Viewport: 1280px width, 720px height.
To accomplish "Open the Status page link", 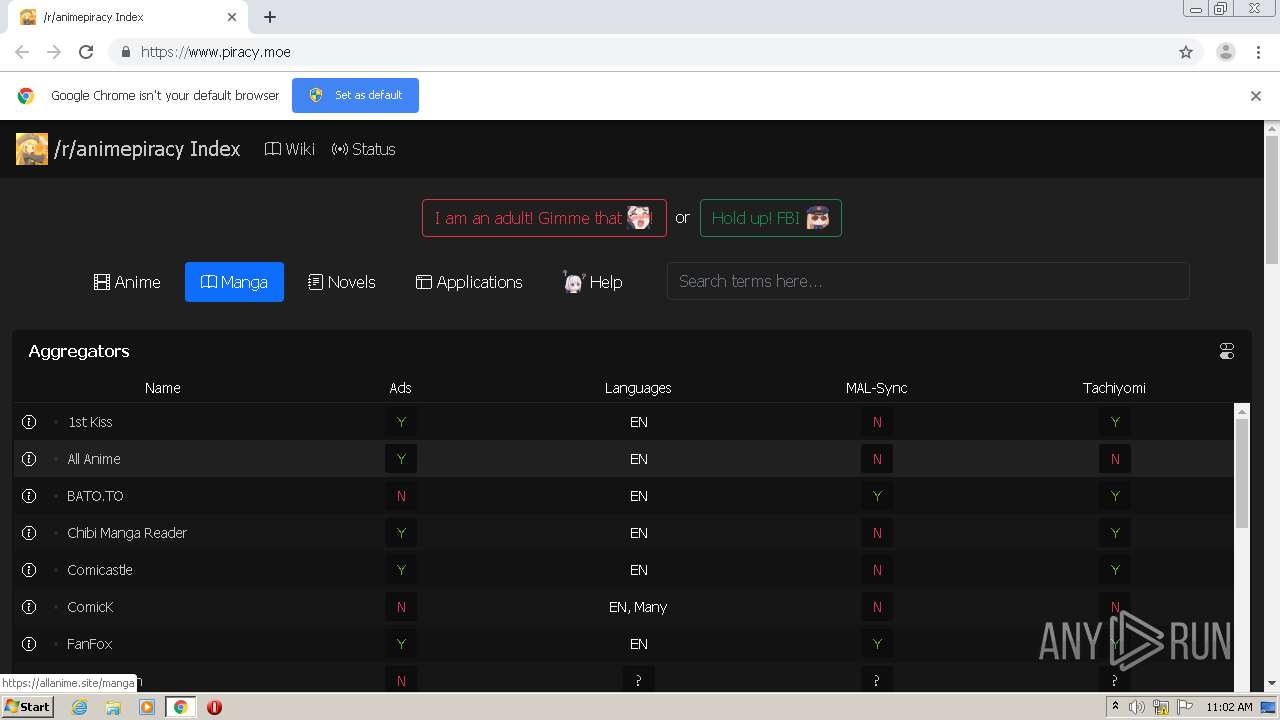I will pyautogui.click(x=364, y=149).
